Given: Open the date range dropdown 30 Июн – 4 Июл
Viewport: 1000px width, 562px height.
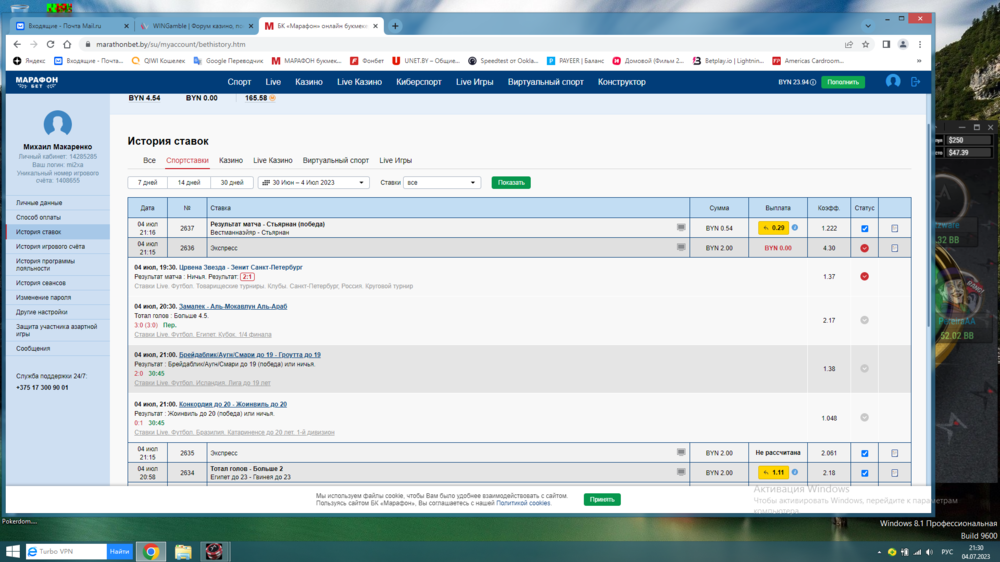Looking at the screenshot, I should pyautogui.click(x=313, y=183).
